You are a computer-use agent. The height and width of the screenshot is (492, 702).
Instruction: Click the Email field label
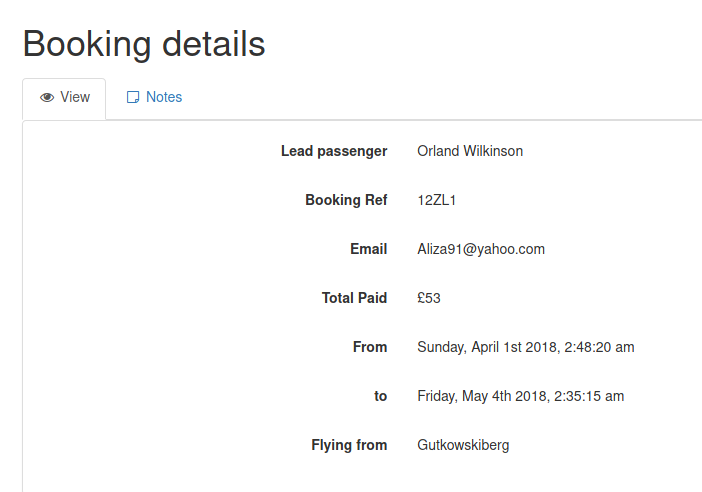368,249
